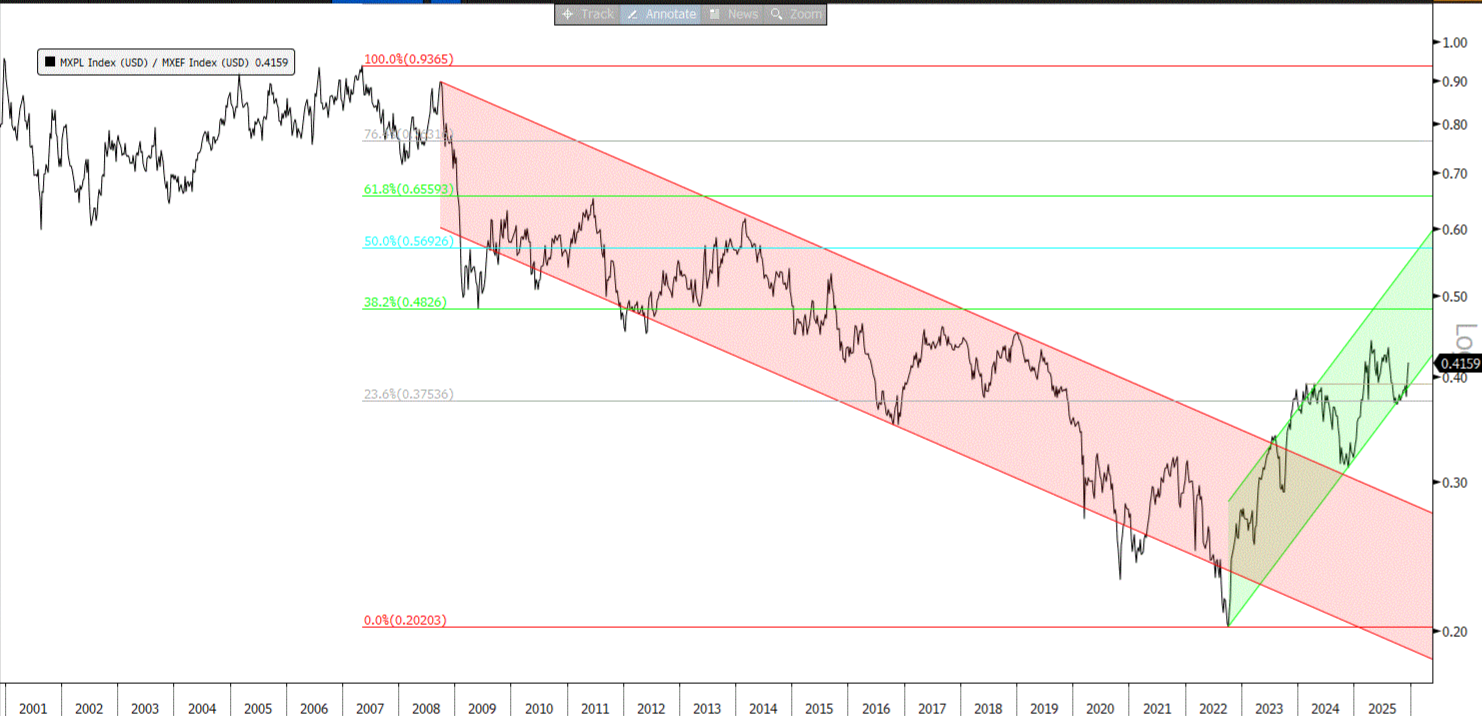Click the 0.30 tick on price axis

pos(1453,482)
